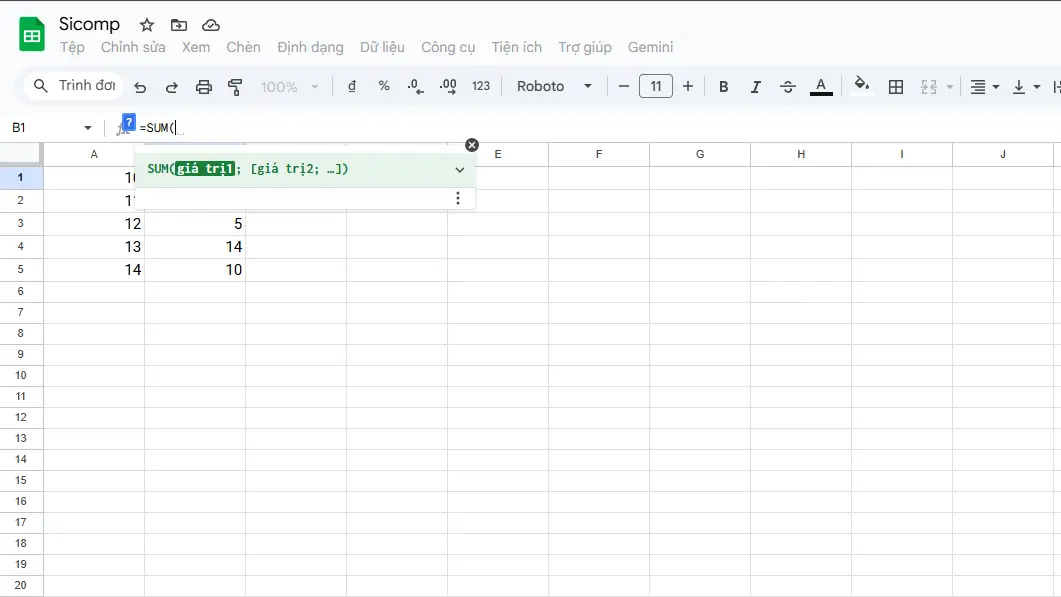
Task: Open number format options via 123 icon
Action: 481,86
